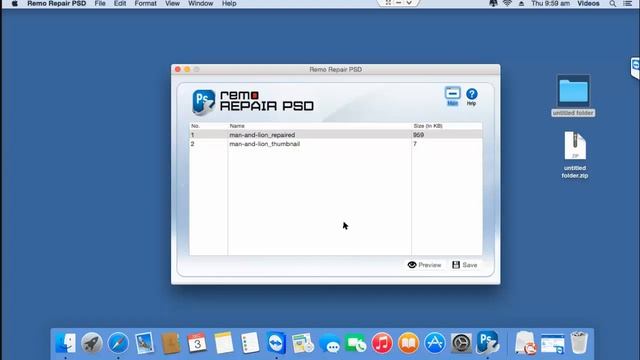Open Messages from the Dock
The image size is (640, 360).
329,342
